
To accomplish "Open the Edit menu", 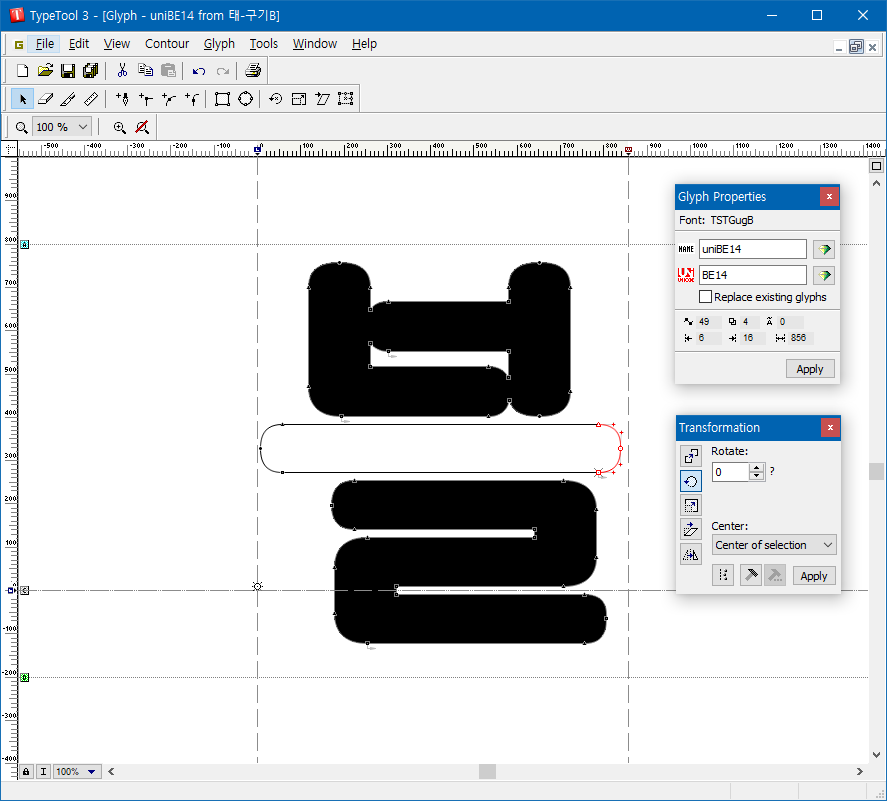I will pos(79,44).
